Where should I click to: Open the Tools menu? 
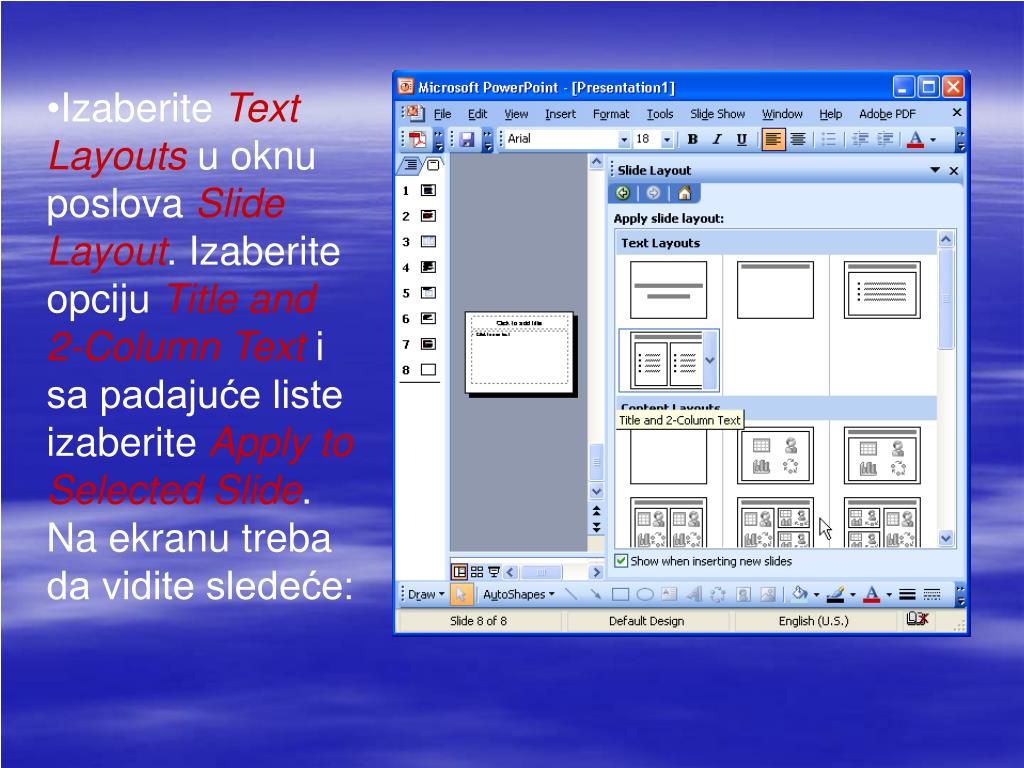click(660, 114)
